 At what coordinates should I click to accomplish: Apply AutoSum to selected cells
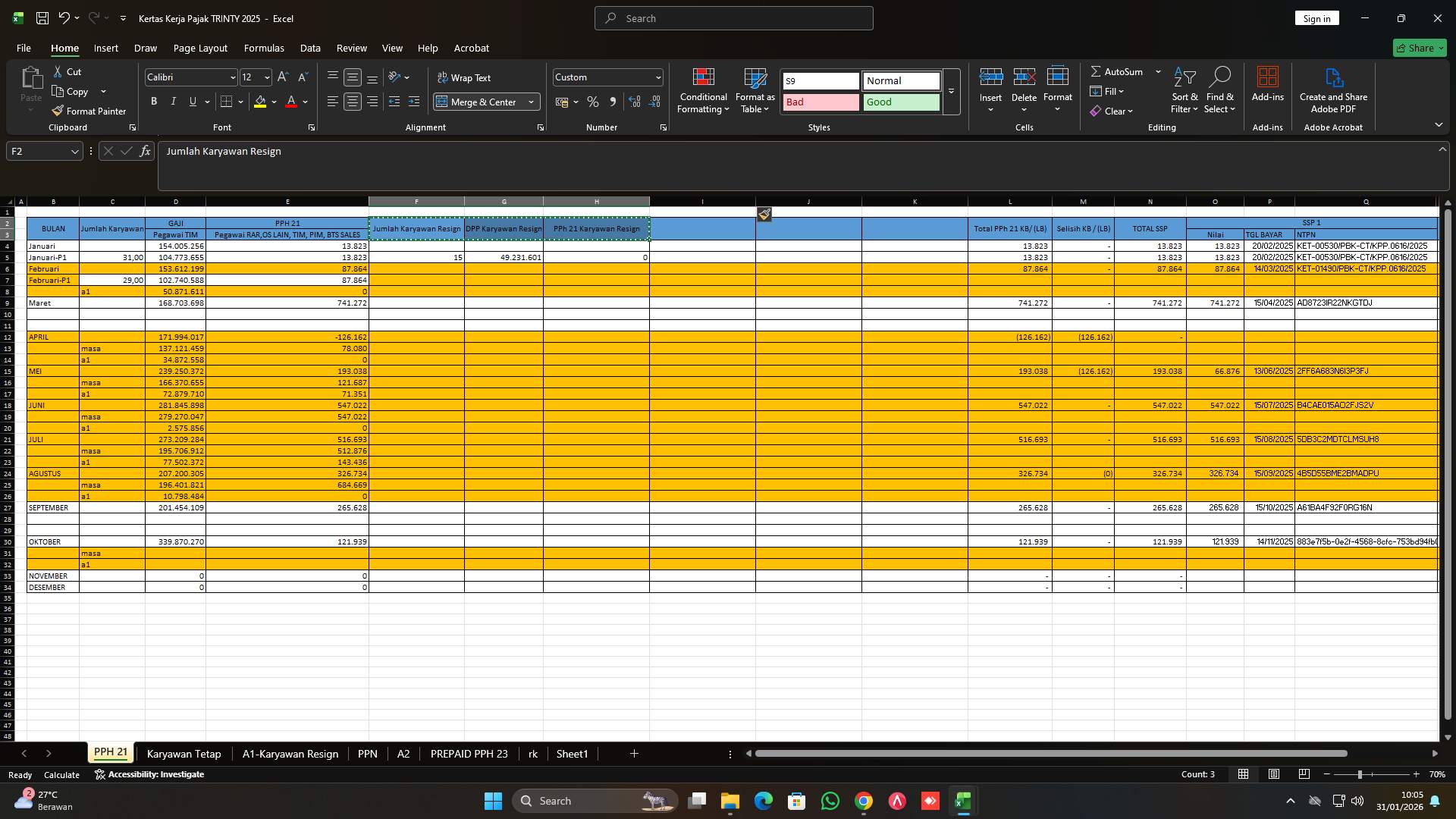coord(1119,71)
